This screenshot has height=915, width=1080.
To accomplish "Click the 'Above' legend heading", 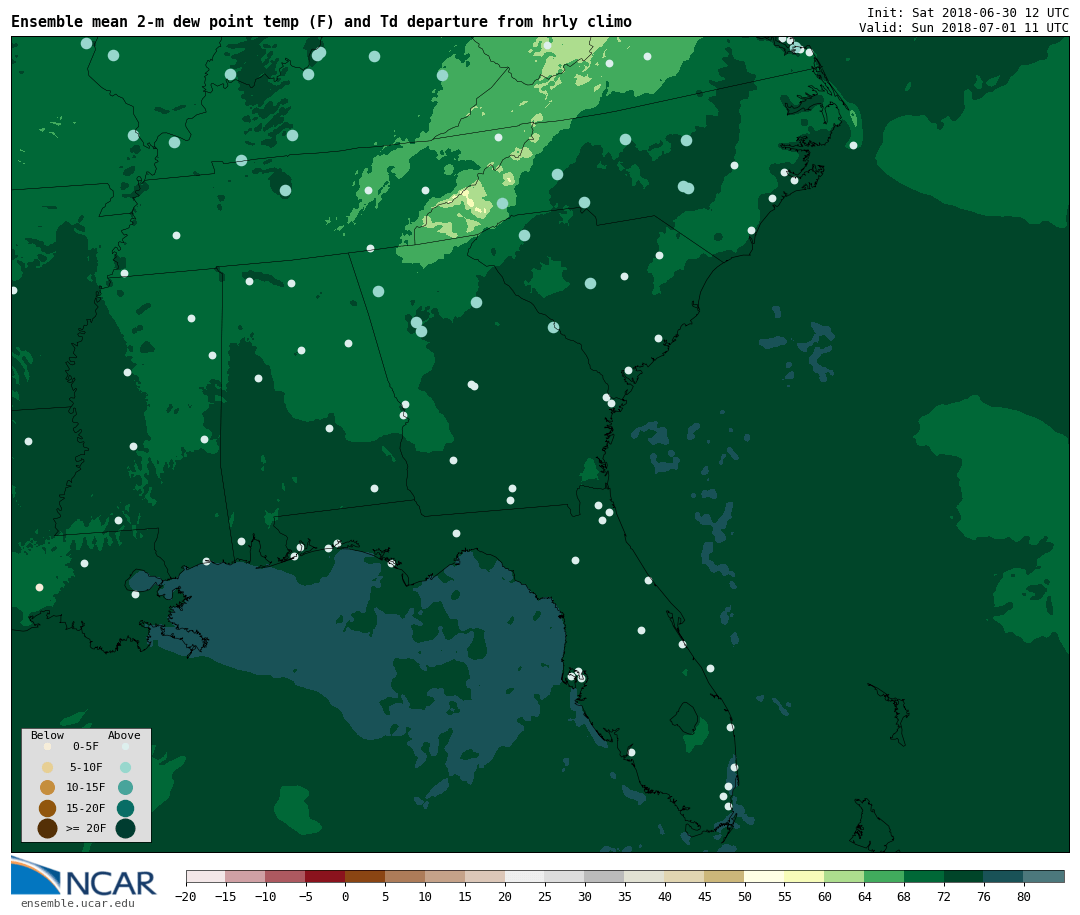I will 124,735.
